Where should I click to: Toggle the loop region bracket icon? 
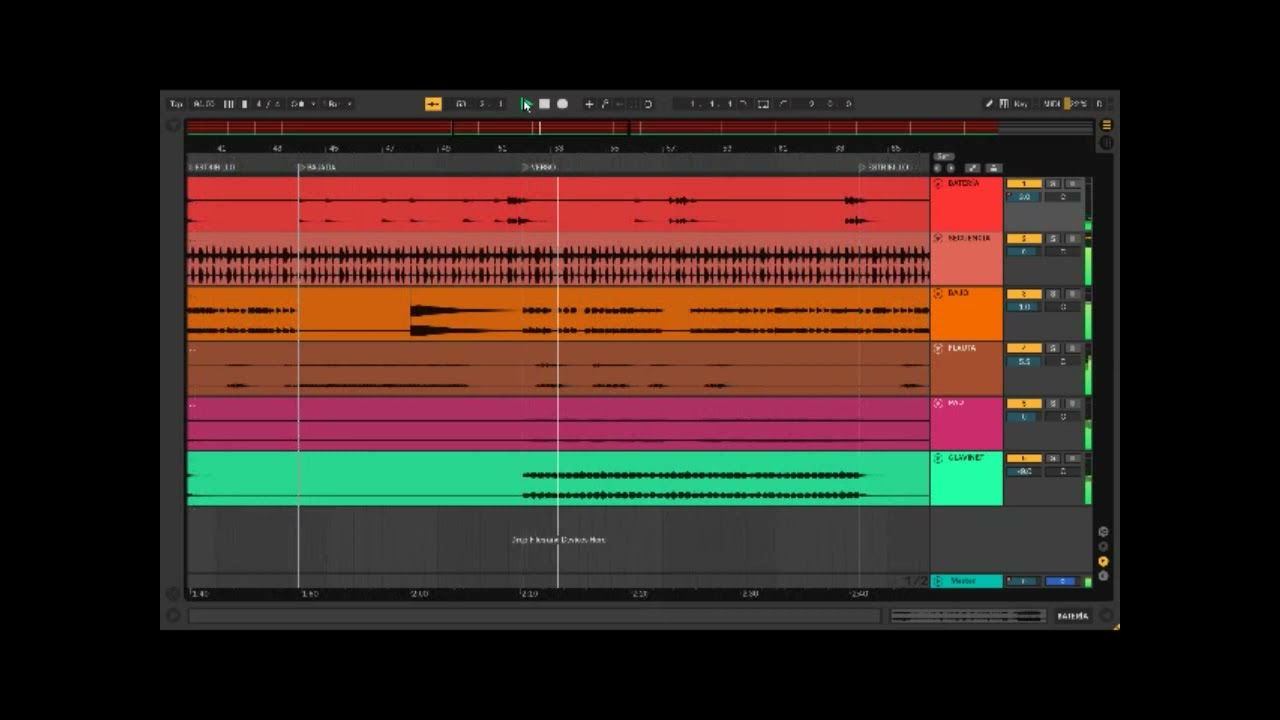763,104
